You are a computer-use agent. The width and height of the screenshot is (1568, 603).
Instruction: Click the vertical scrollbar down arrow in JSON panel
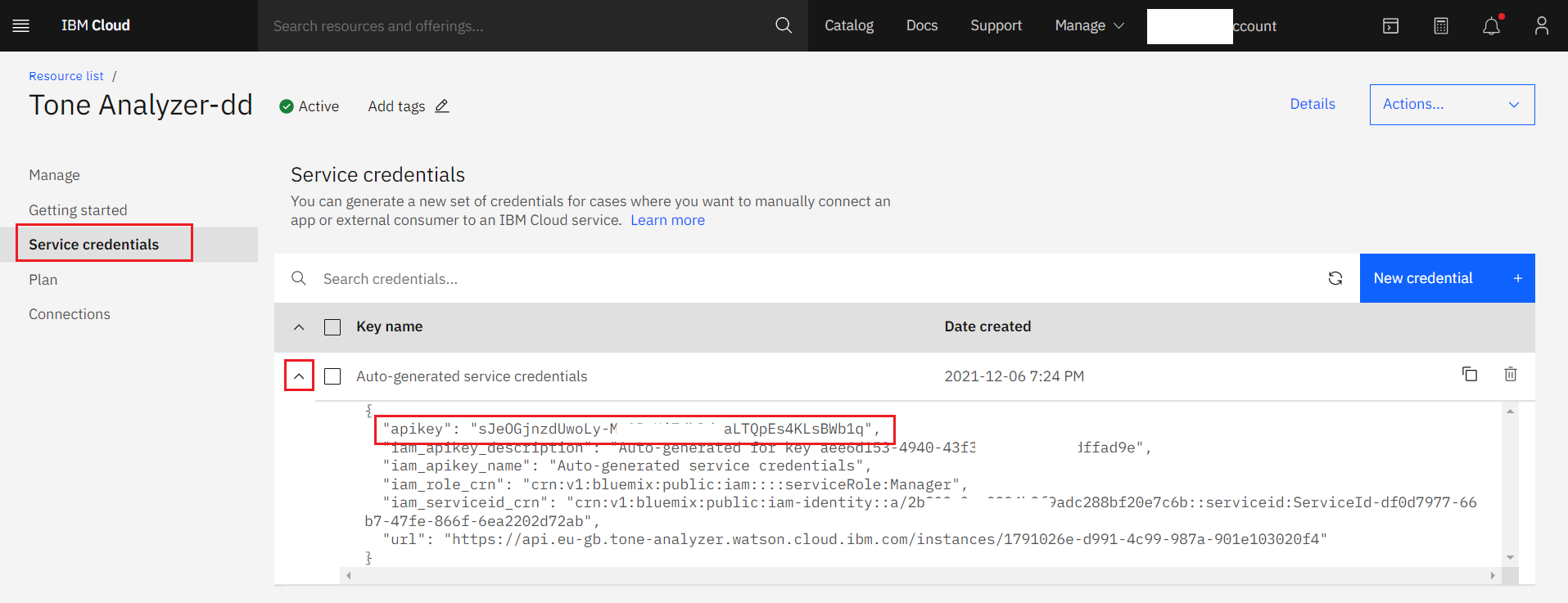point(1510,557)
